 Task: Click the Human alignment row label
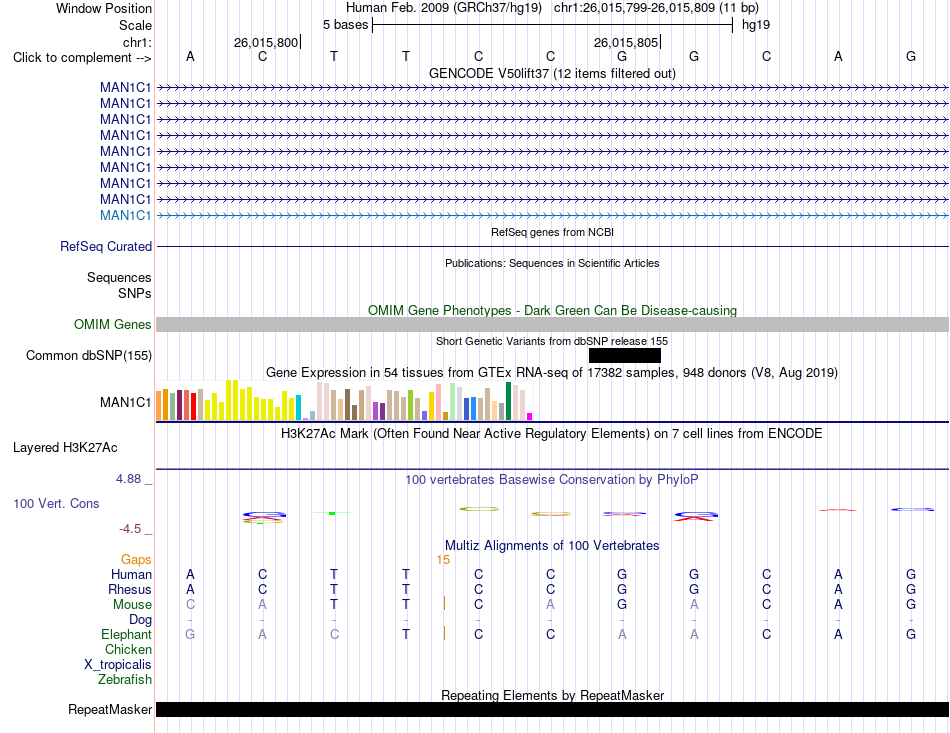coord(131,574)
